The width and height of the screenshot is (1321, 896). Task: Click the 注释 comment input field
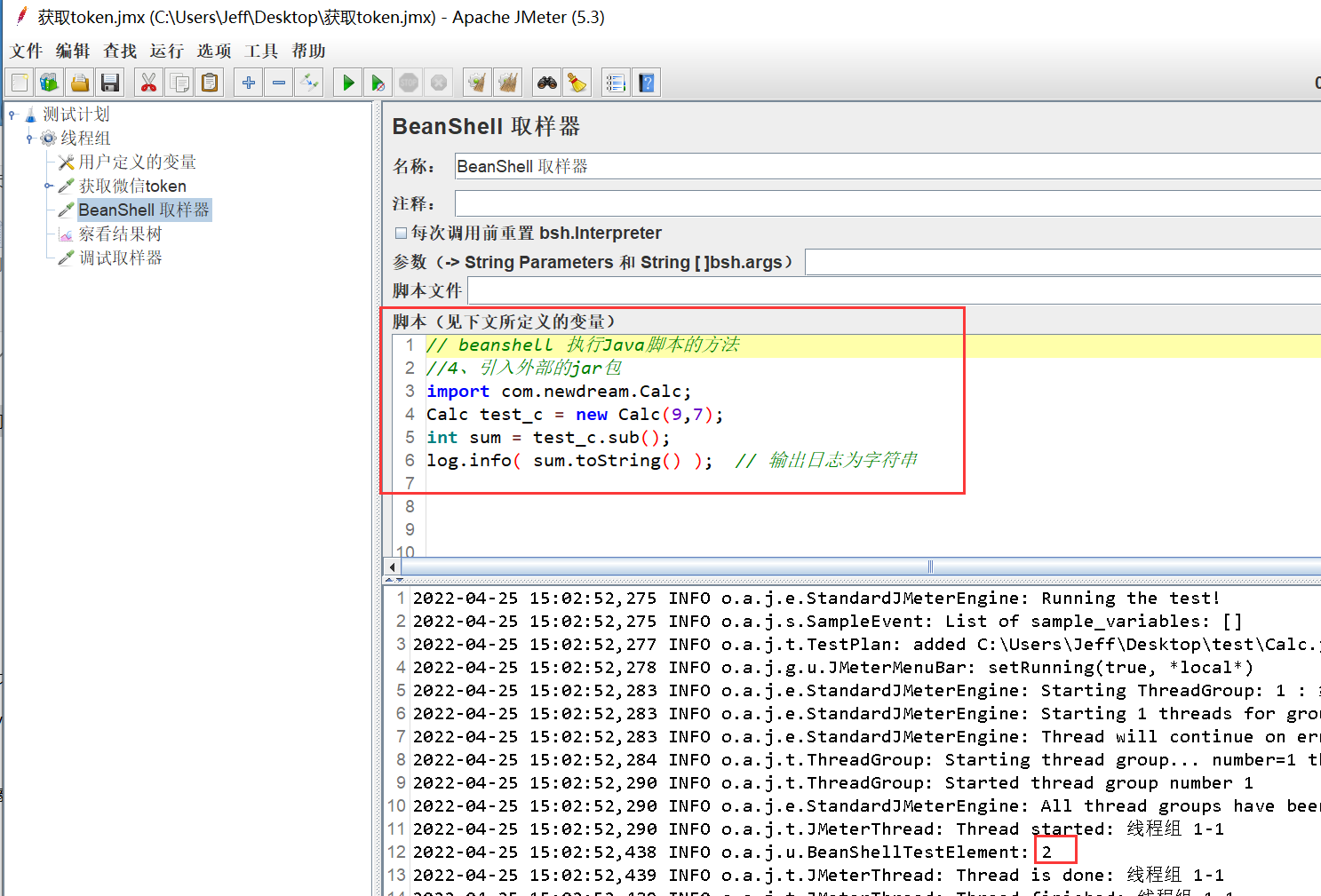point(887,203)
